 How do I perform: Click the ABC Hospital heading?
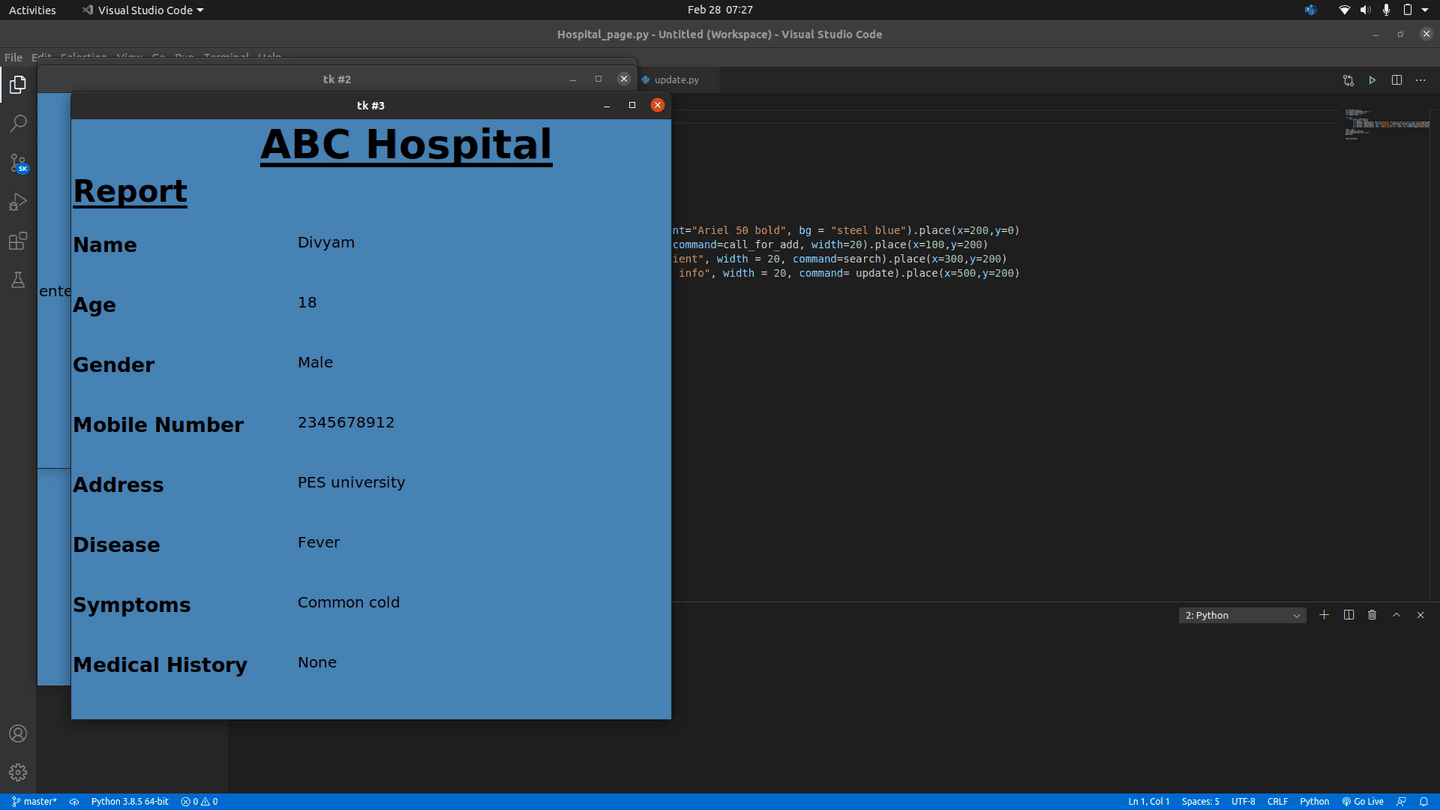[406, 145]
